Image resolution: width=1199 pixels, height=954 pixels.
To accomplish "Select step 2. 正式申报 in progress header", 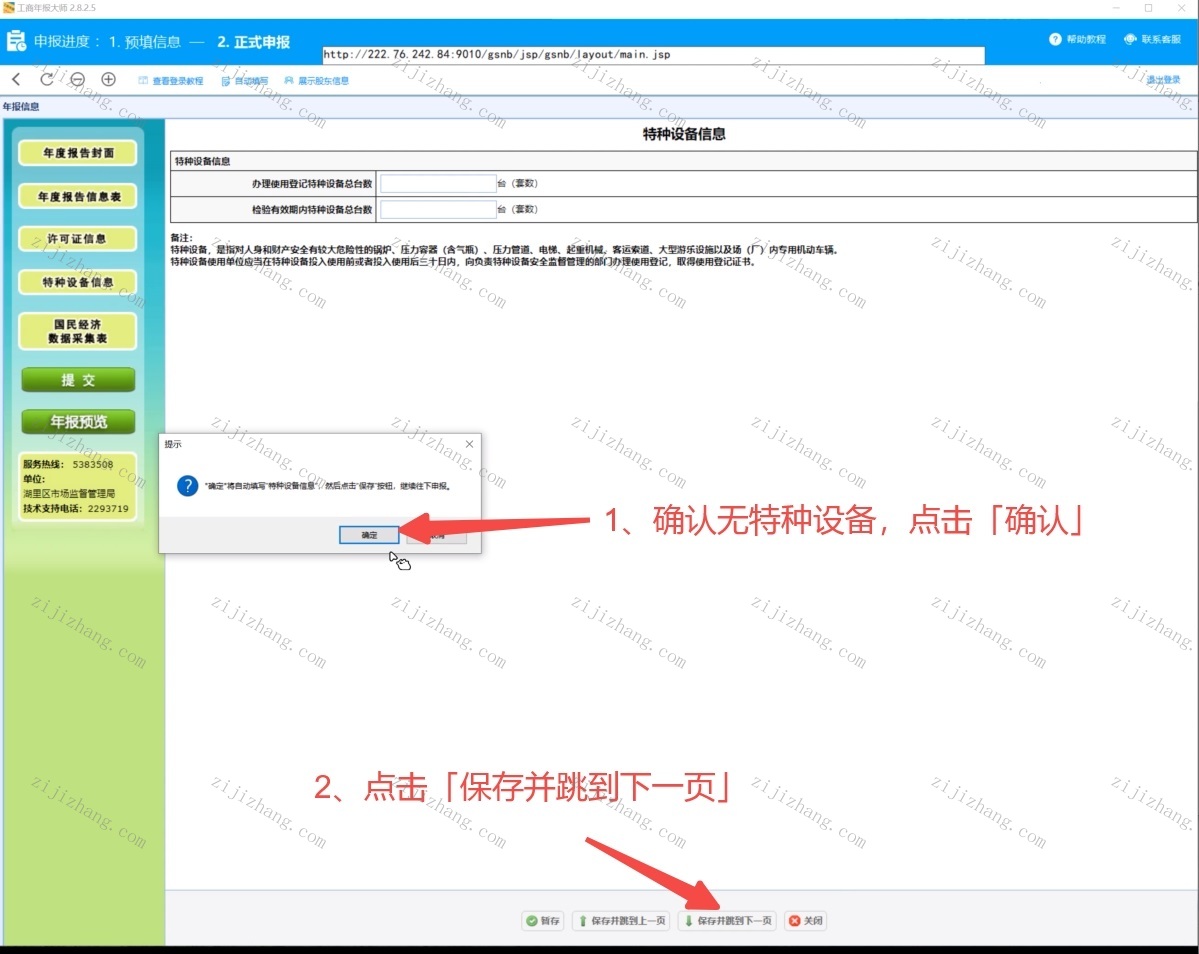I will tap(253, 41).
